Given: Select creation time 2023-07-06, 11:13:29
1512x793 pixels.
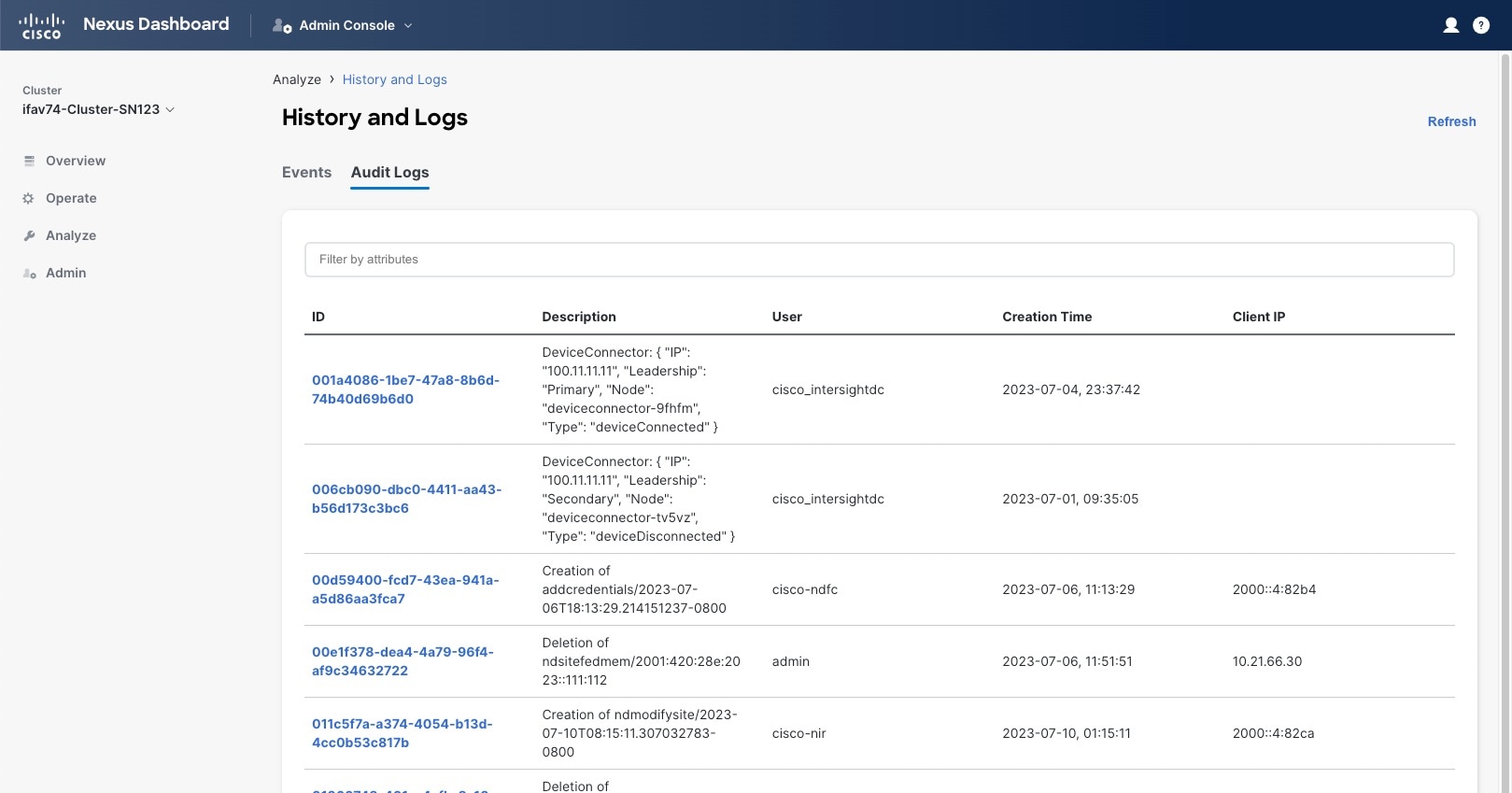Looking at the screenshot, I should (x=1068, y=589).
